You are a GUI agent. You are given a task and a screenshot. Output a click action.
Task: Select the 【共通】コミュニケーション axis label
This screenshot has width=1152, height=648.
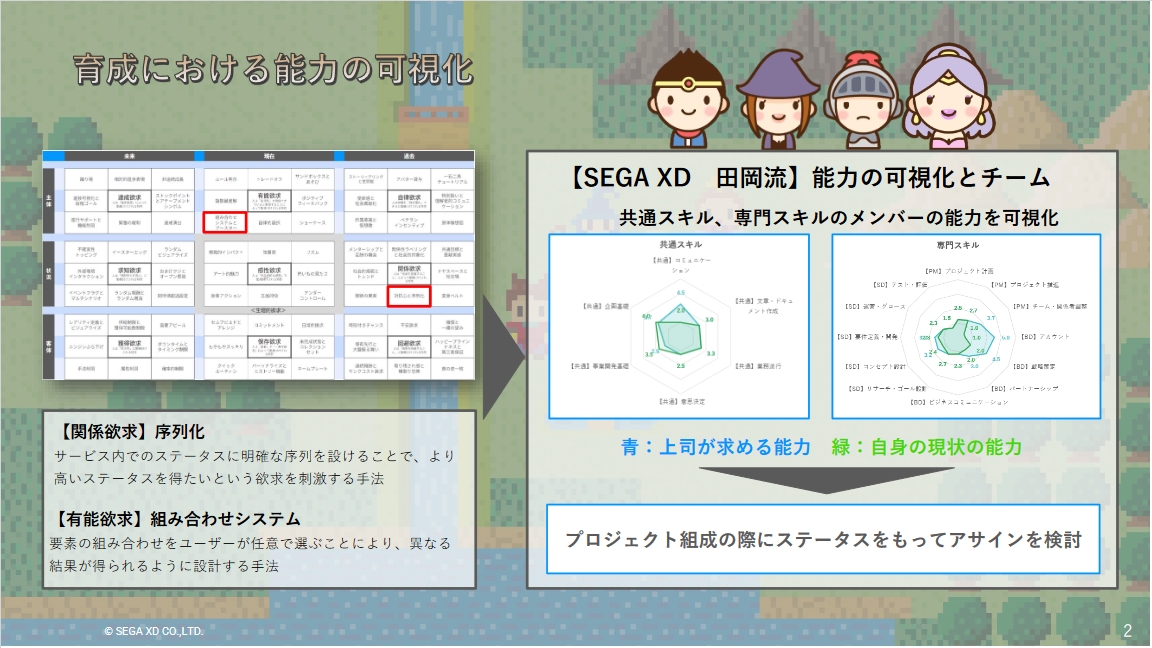coord(681,265)
